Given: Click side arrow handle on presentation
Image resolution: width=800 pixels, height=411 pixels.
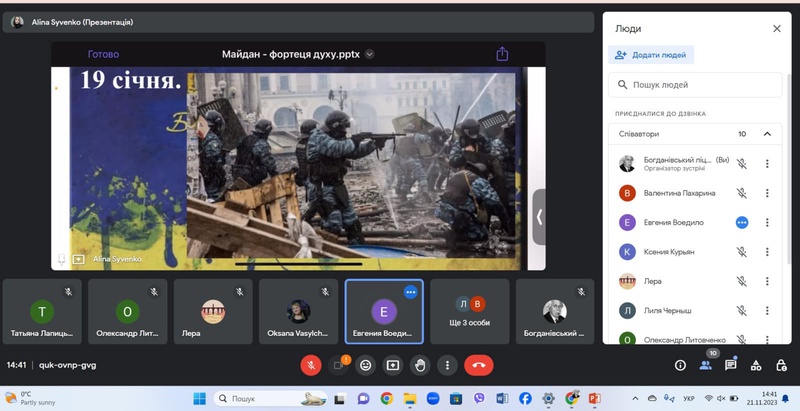Looking at the screenshot, I should pos(539,217).
